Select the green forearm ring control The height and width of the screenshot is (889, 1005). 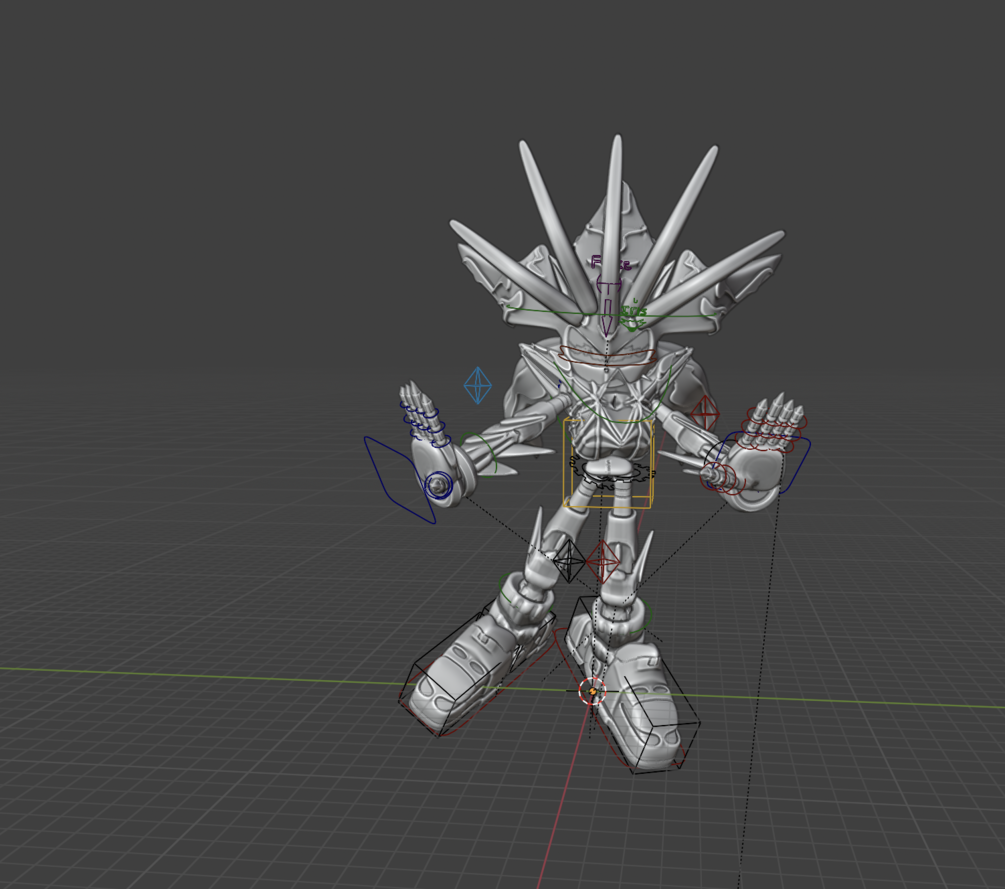pyautogui.click(x=478, y=455)
